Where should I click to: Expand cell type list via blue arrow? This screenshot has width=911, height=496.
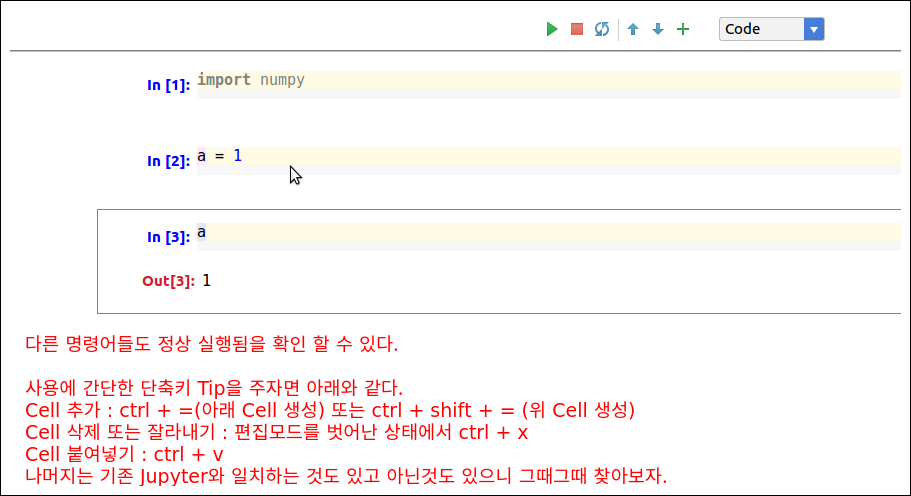click(814, 29)
